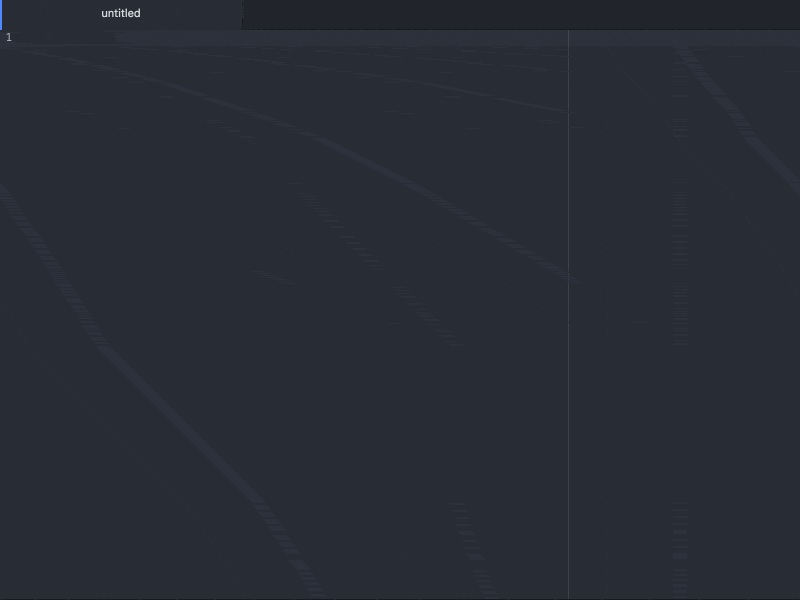Click the "untitled" tab title text
Screen dimensions: 800x600
[x=120, y=14]
